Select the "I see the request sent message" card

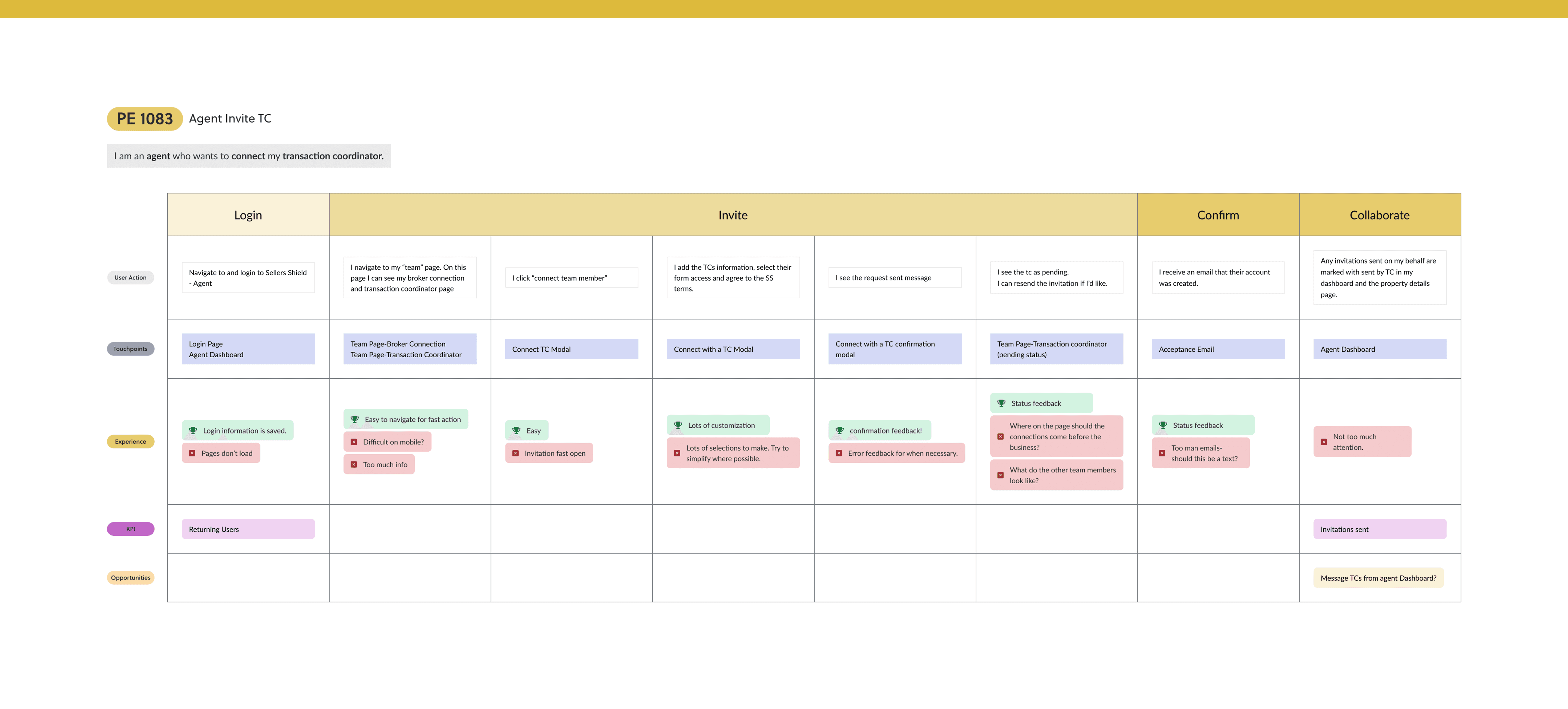[895, 277]
